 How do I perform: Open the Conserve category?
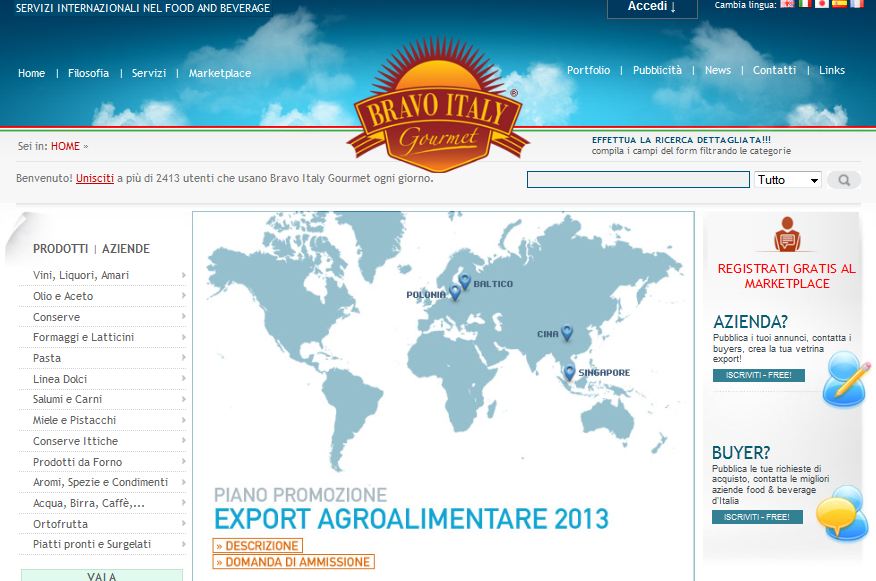click(x=56, y=317)
